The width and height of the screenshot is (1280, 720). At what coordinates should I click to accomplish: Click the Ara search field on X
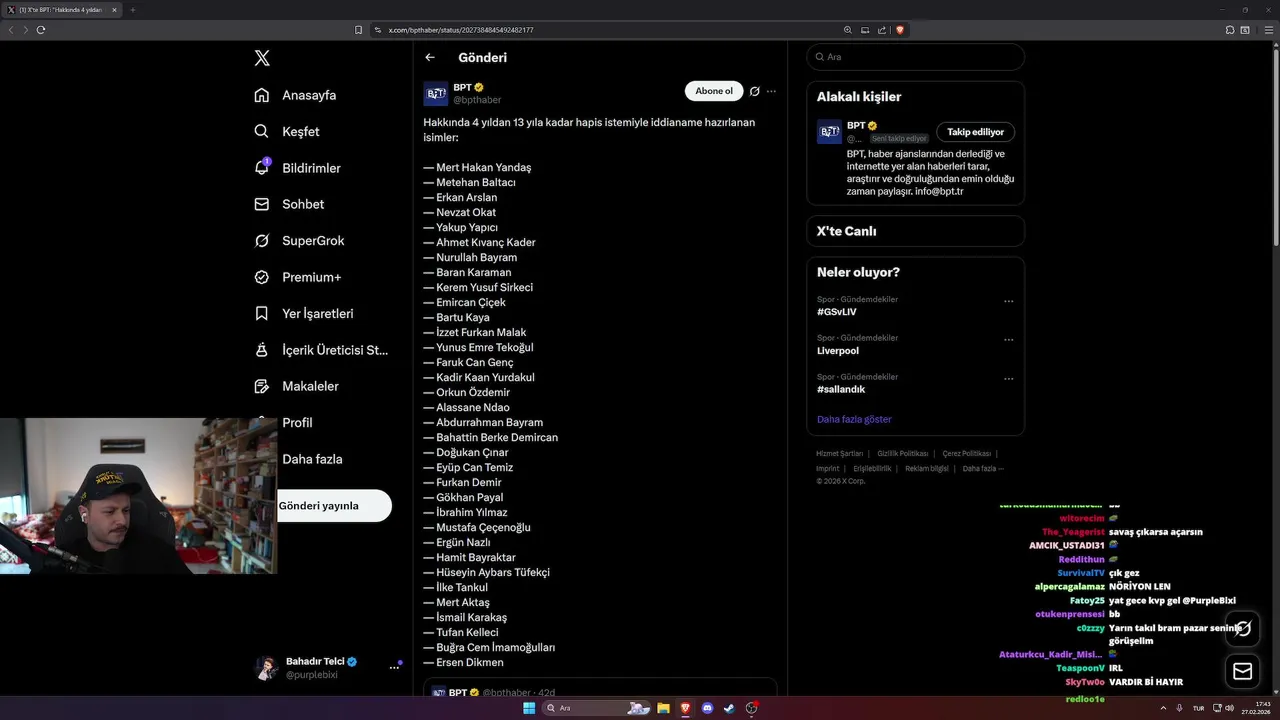point(916,57)
